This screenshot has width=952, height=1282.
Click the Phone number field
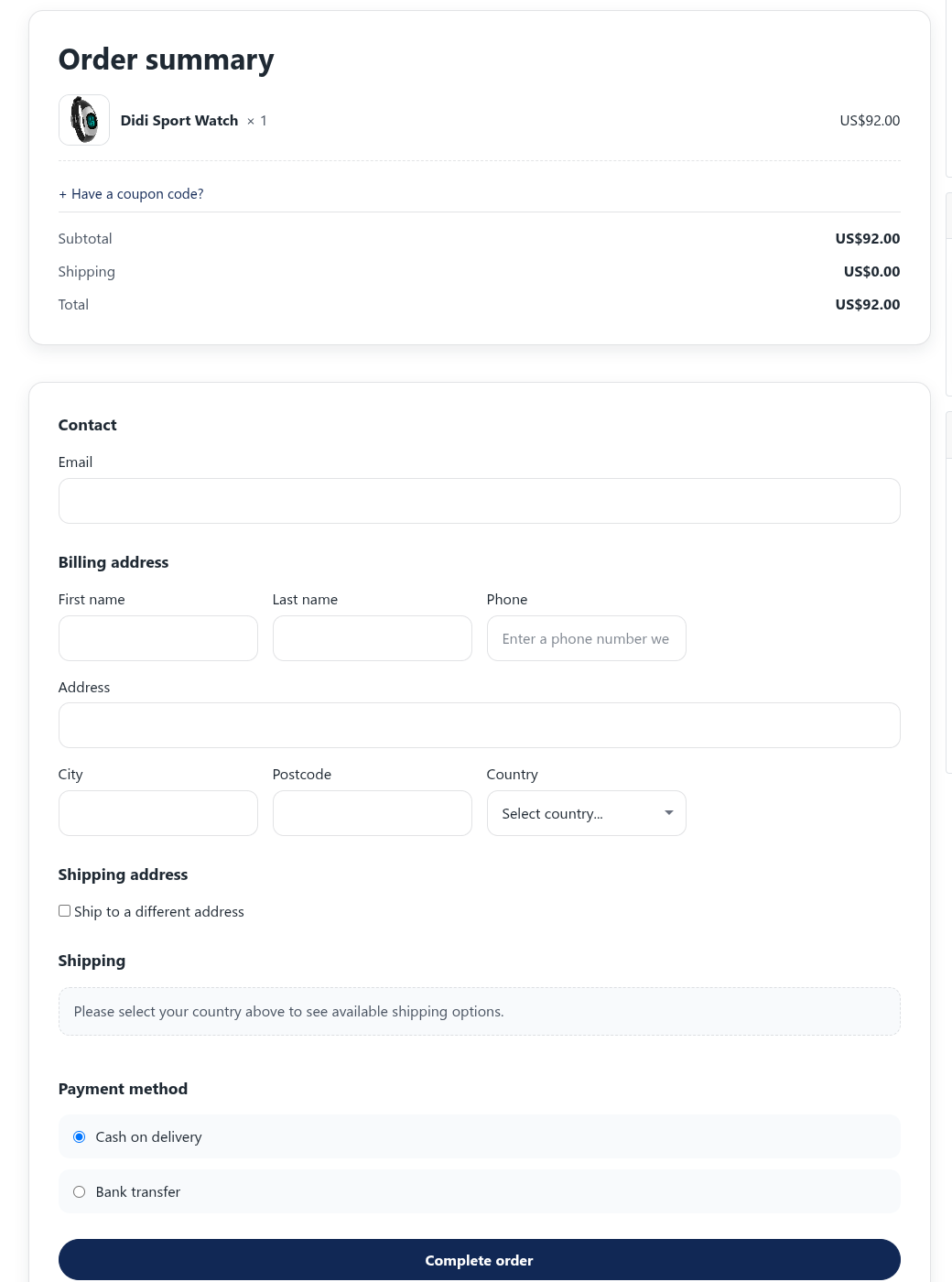[586, 638]
